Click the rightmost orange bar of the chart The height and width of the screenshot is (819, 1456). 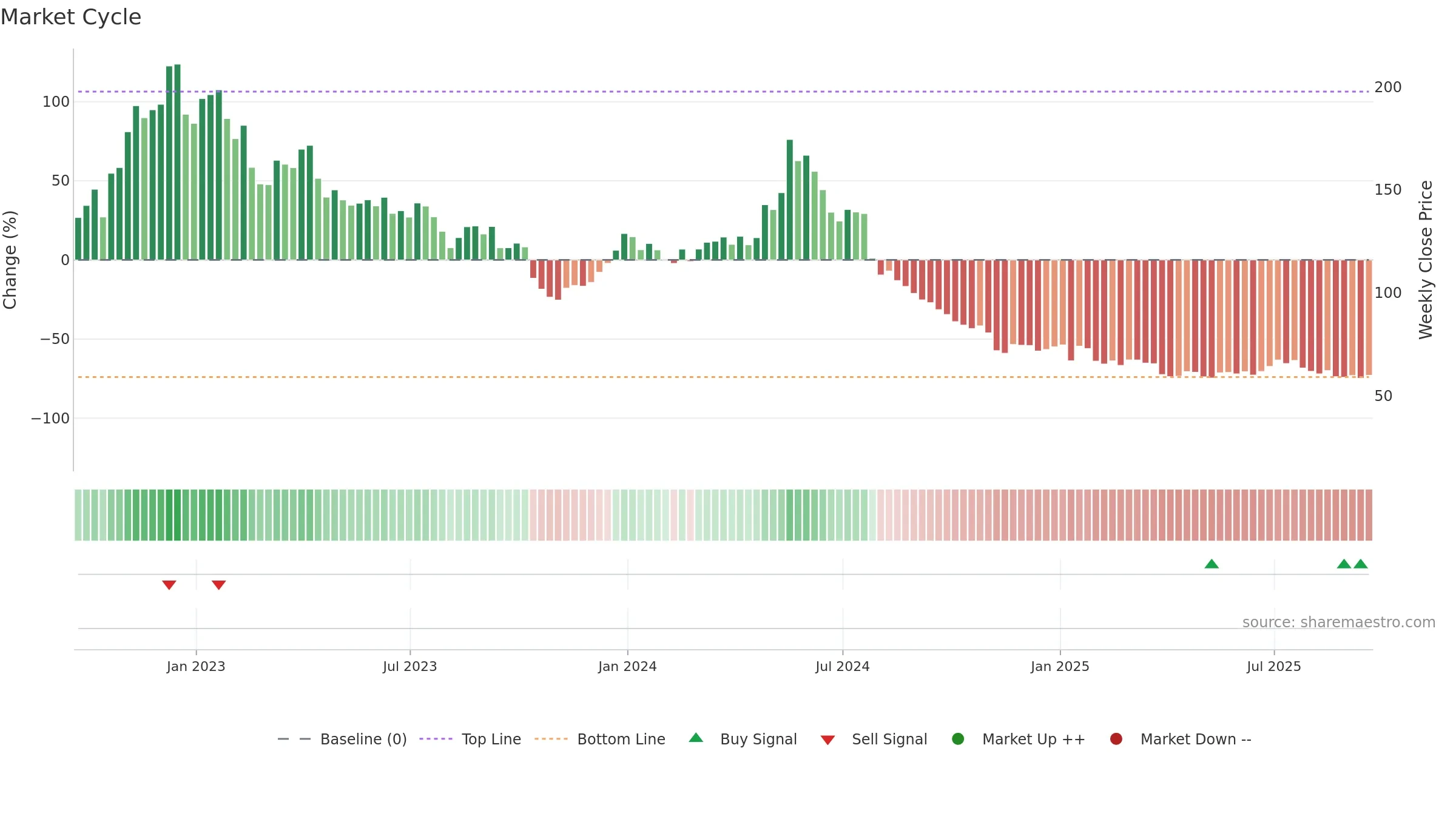[1369, 317]
